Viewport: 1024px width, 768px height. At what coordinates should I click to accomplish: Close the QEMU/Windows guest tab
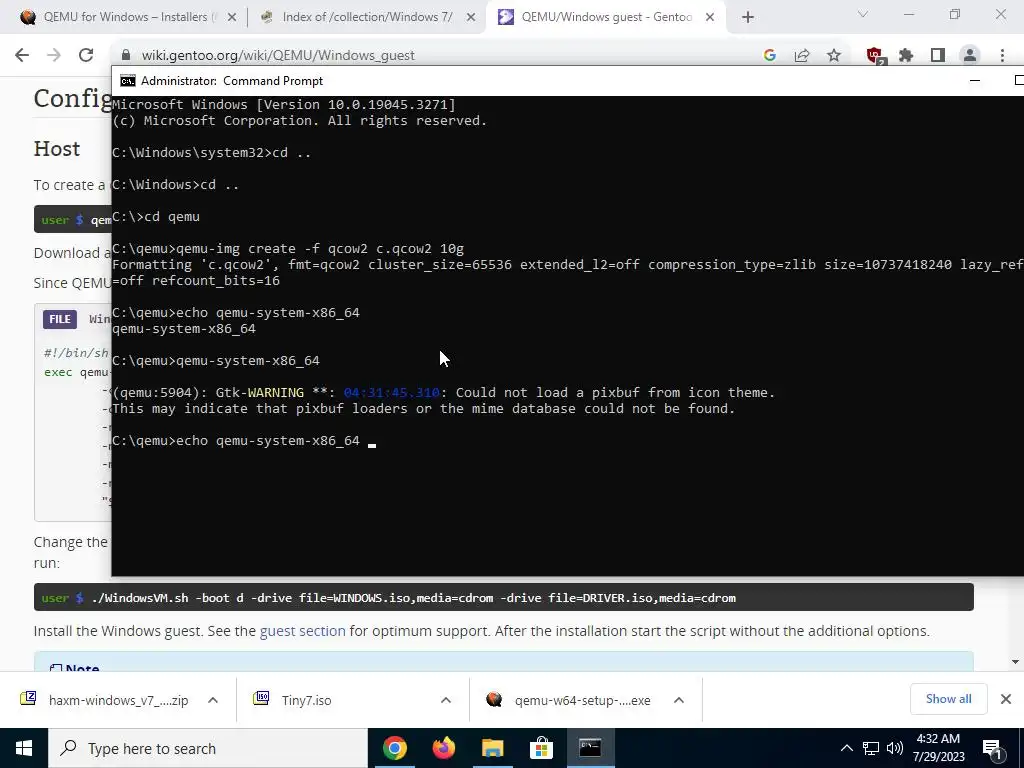pyautogui.click(x=710, y=18)
